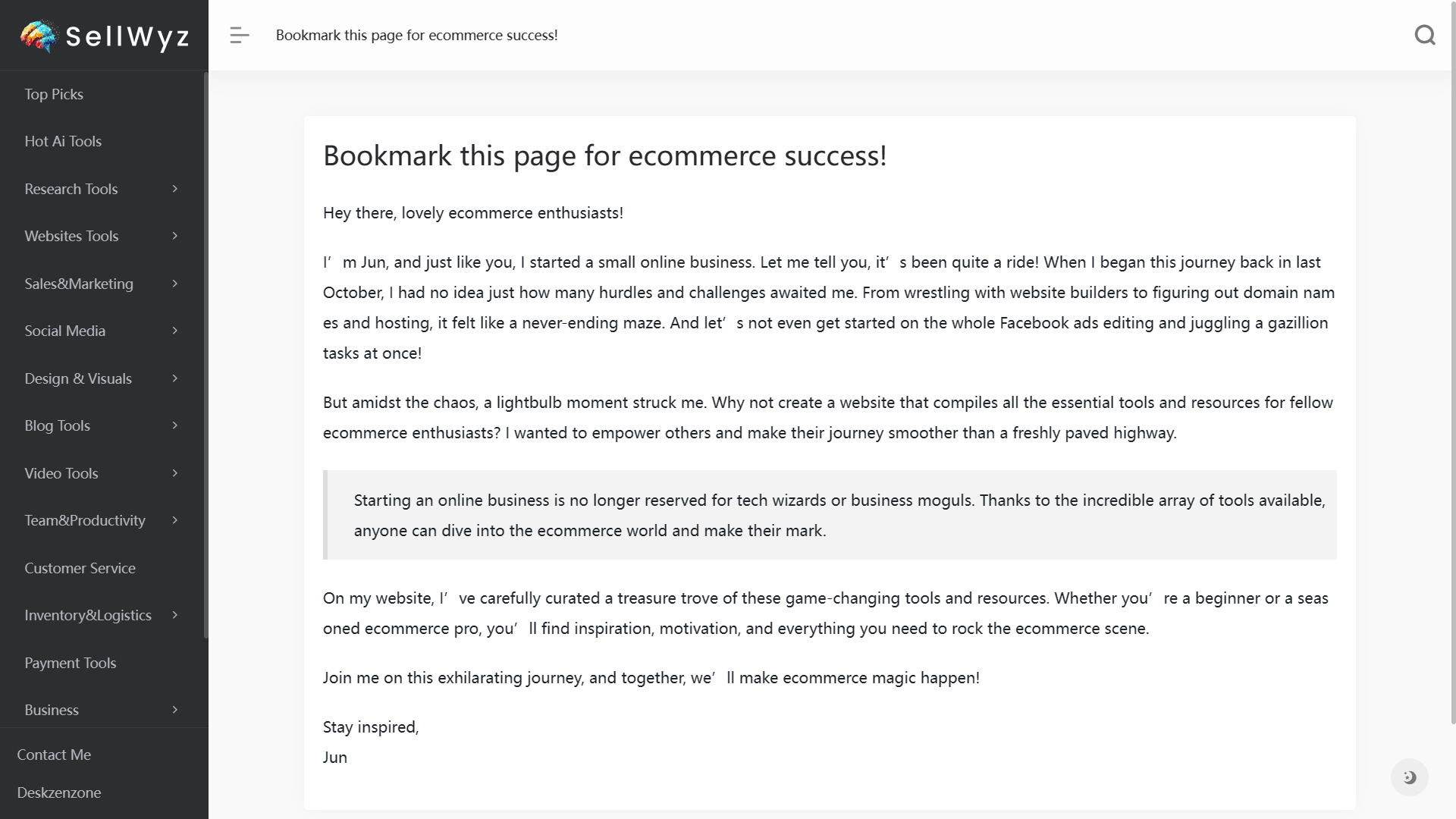Expand the Websites Tools chevron
Viewport: 1456px width, 819px height.
click(x=175, y=236)
